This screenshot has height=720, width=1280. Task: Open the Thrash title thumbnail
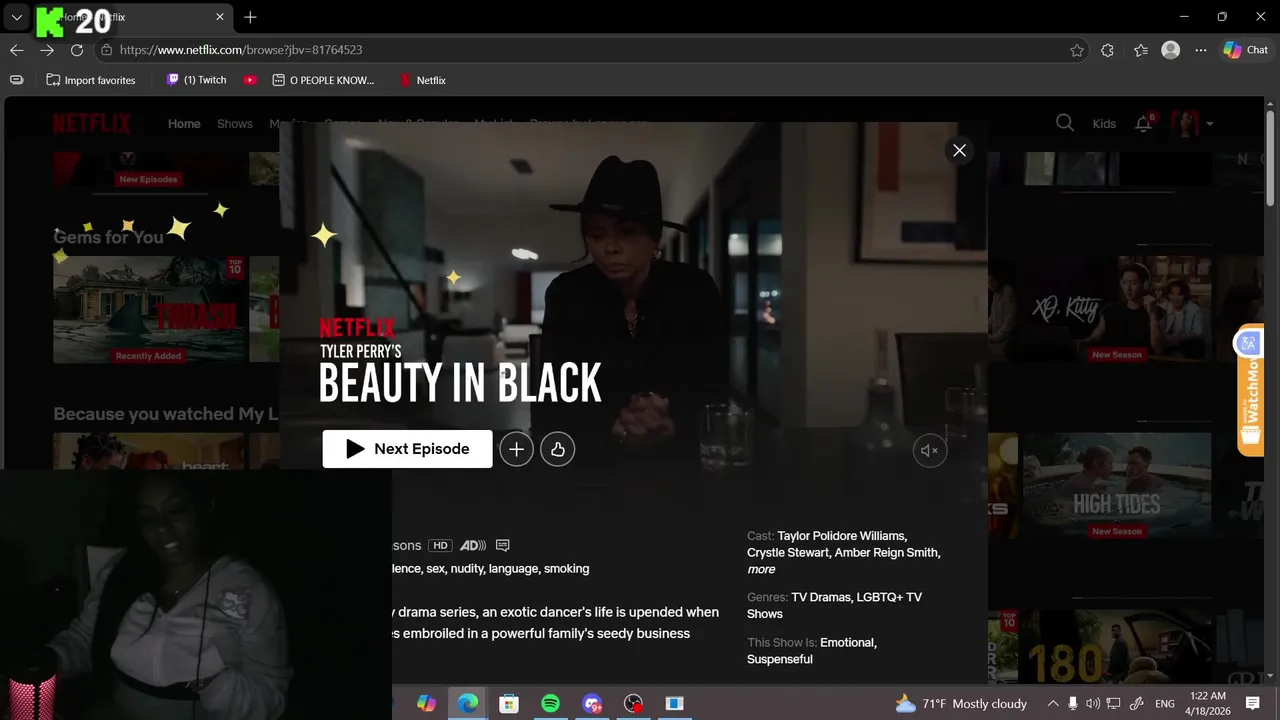click(x=149, y=309)
